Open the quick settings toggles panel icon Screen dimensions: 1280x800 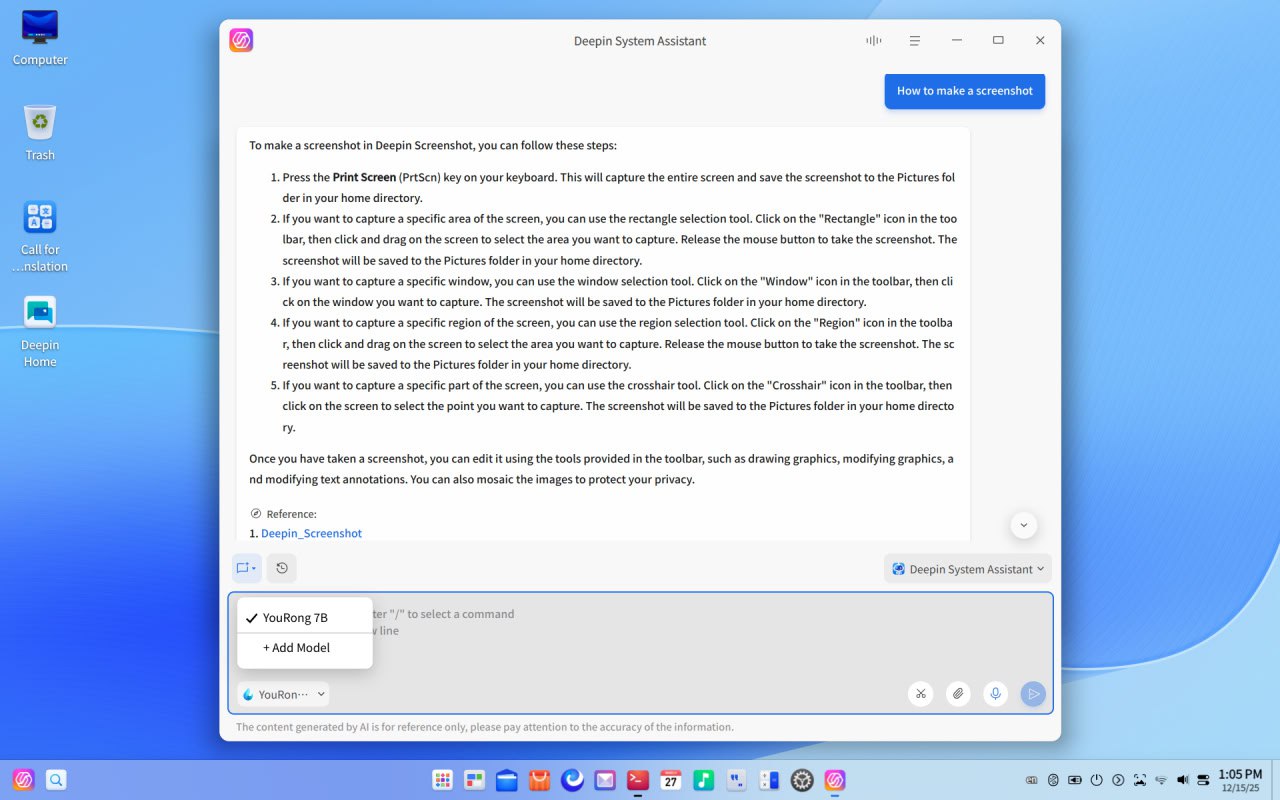[x=1203, y=780]
